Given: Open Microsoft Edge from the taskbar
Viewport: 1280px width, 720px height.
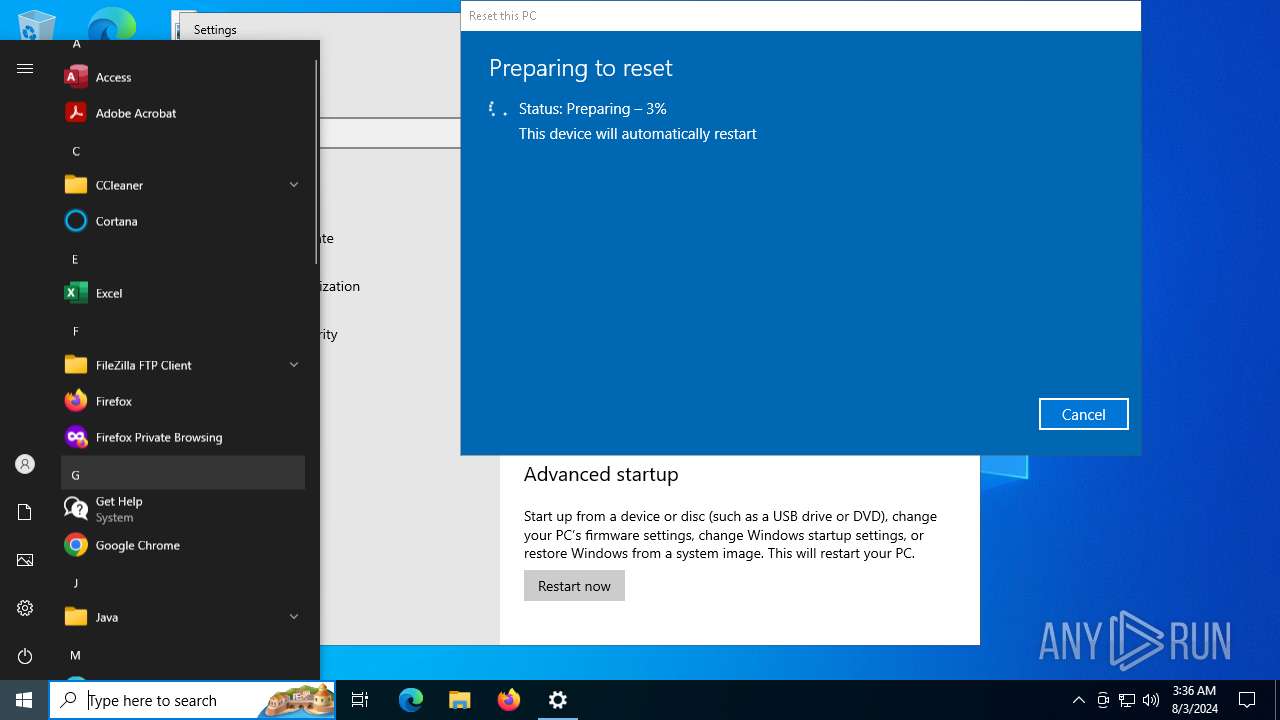Looking at the screenshot, I should pyautogui.click(x=411, y=700).
